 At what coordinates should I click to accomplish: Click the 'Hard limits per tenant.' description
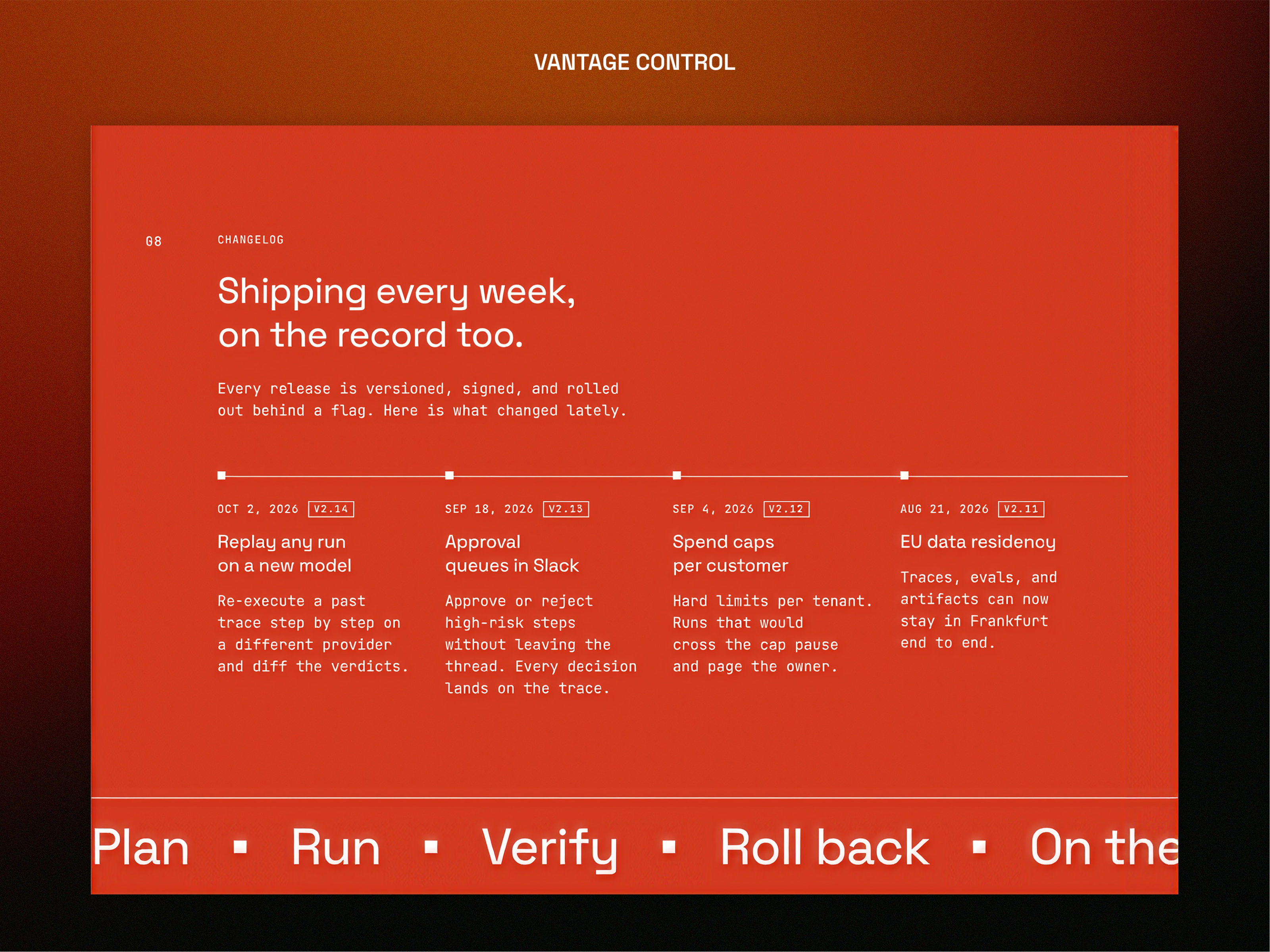(x=773, y=633)
